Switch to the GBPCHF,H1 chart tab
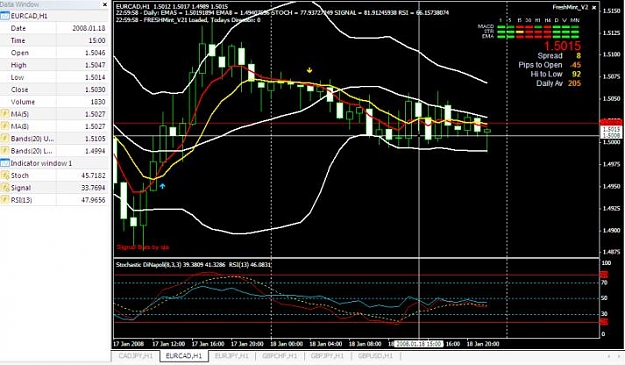Image resolution: width=625 pixels, height=365 pixels. click(x=279, y=356)
